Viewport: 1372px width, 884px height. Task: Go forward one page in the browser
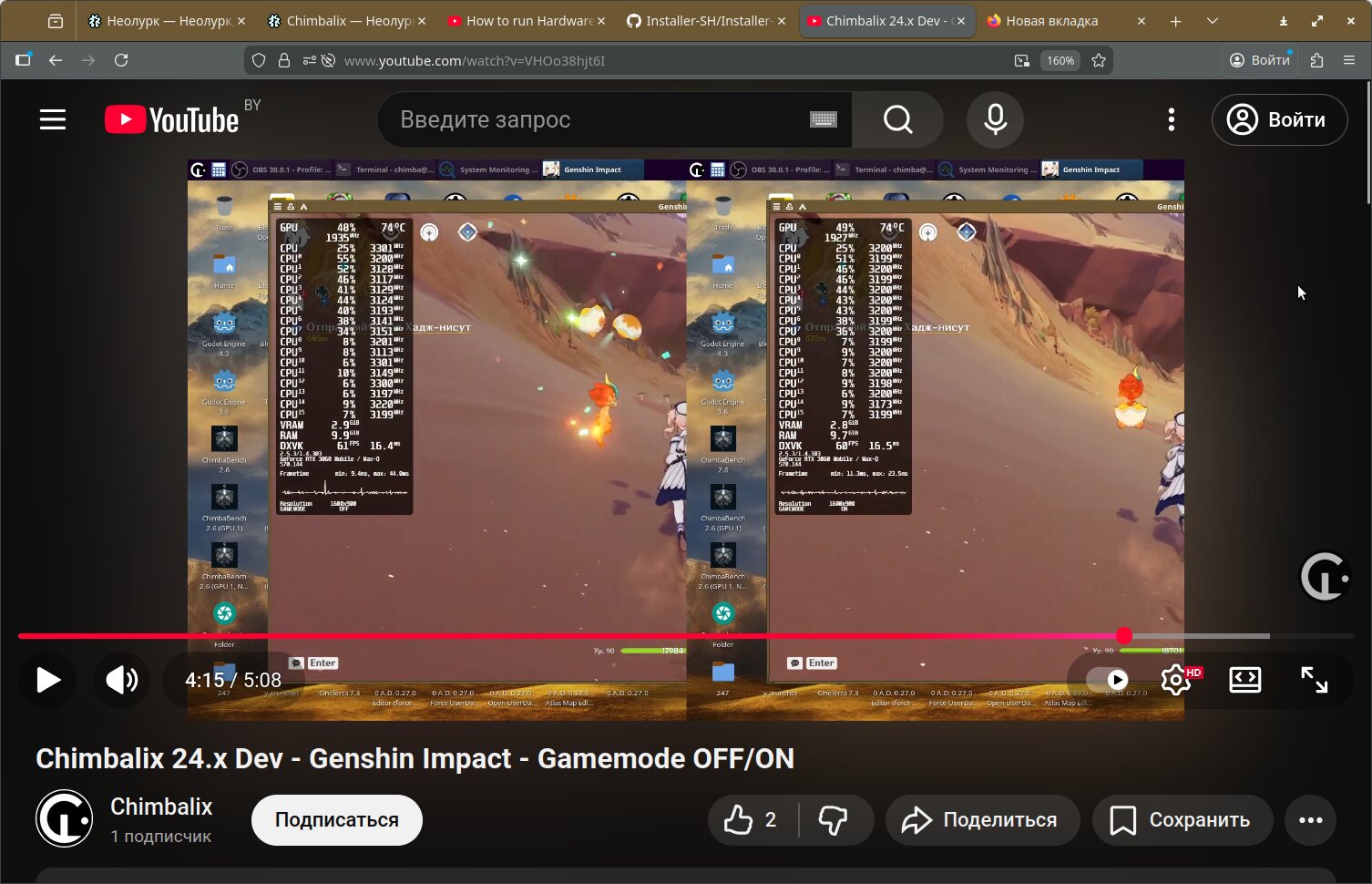pos(88,60)
